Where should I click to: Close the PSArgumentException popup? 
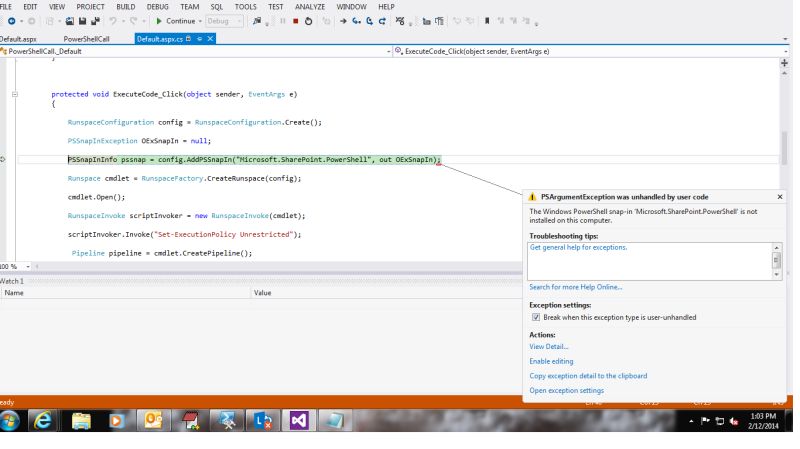(x=780, y=196)
